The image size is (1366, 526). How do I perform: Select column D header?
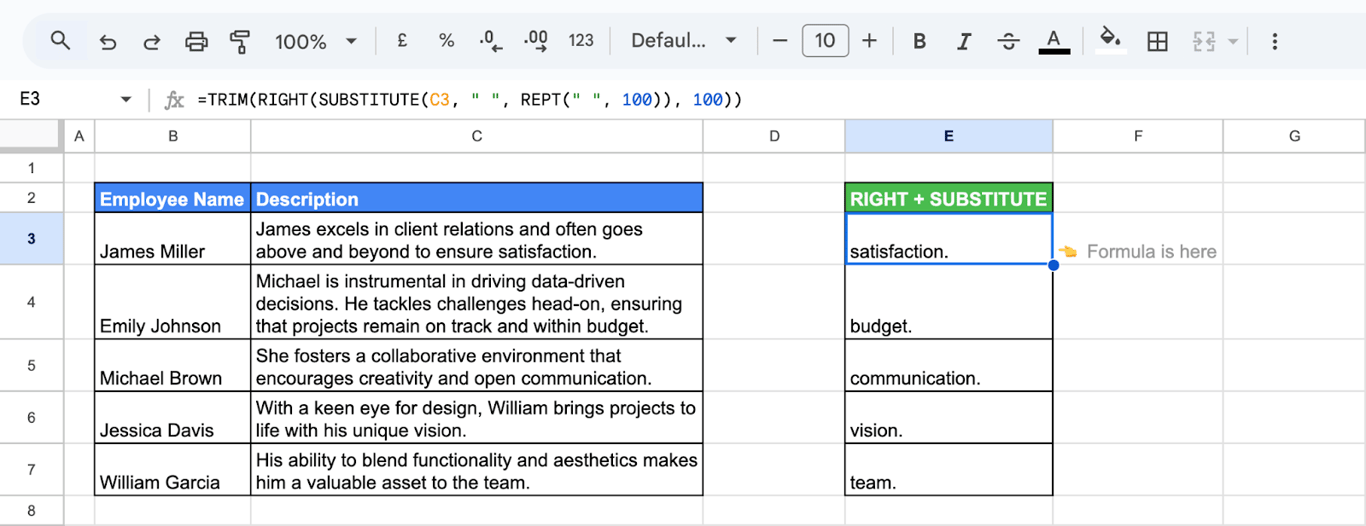(774, 136)
